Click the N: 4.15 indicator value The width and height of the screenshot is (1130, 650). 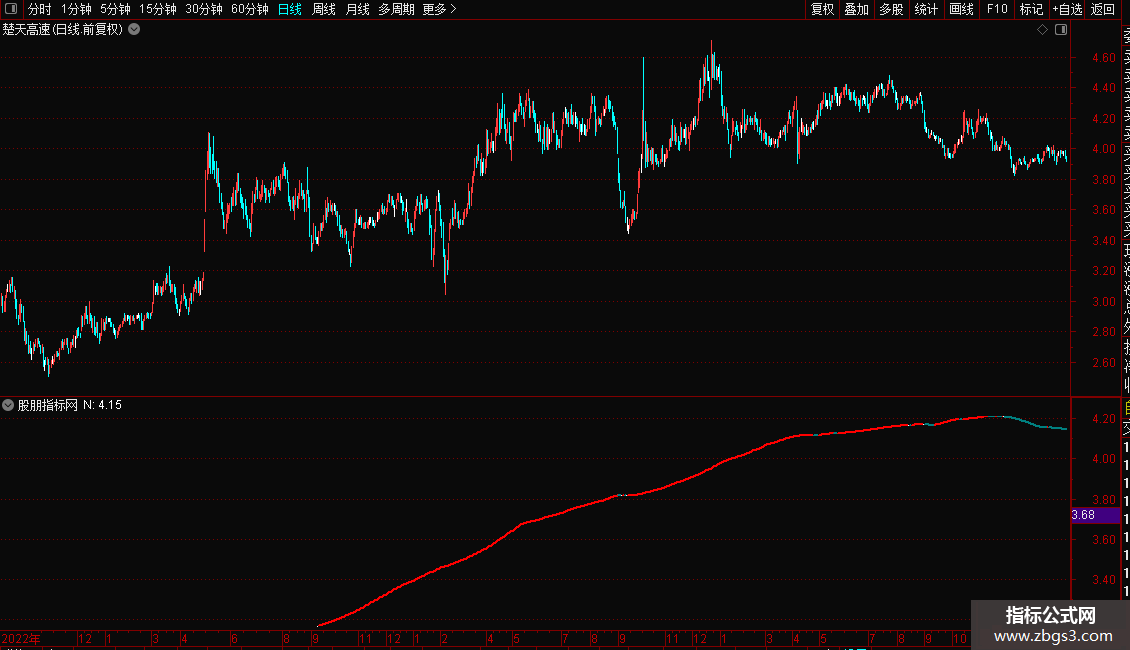pyautogui.click(x=102, y=405)
